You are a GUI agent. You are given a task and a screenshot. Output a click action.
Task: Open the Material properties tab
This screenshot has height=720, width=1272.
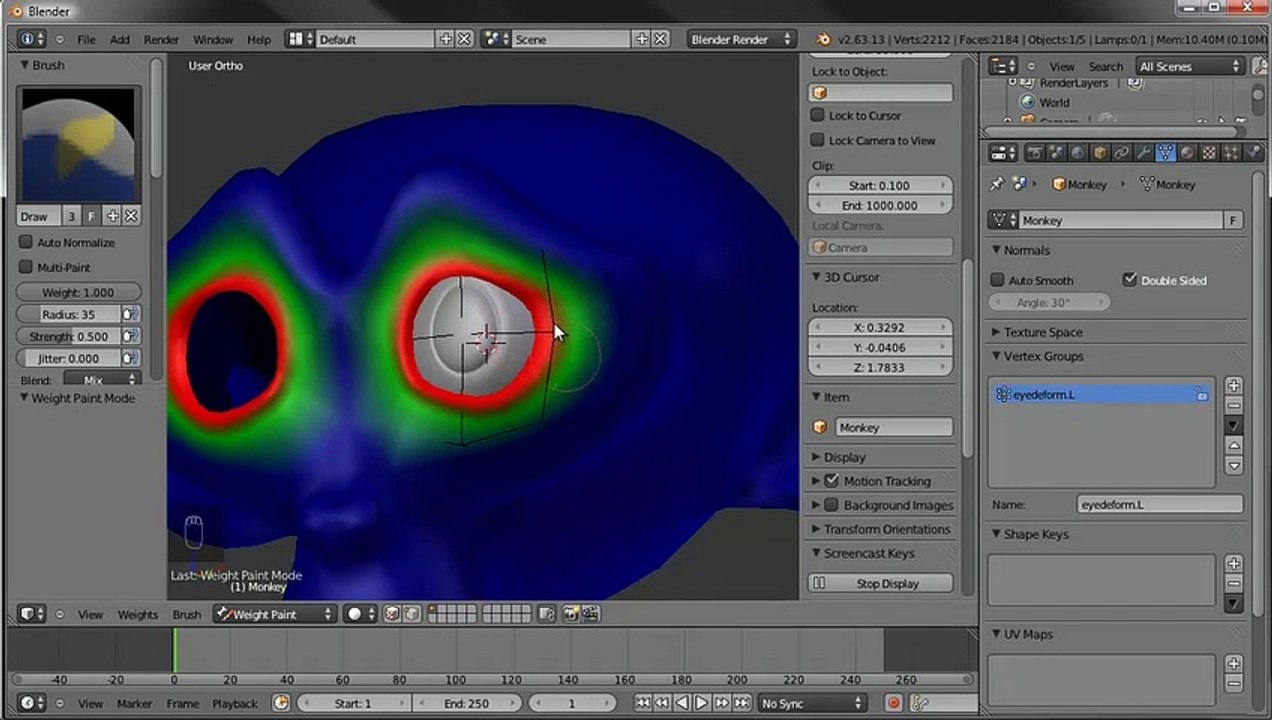click(1187, 153)
